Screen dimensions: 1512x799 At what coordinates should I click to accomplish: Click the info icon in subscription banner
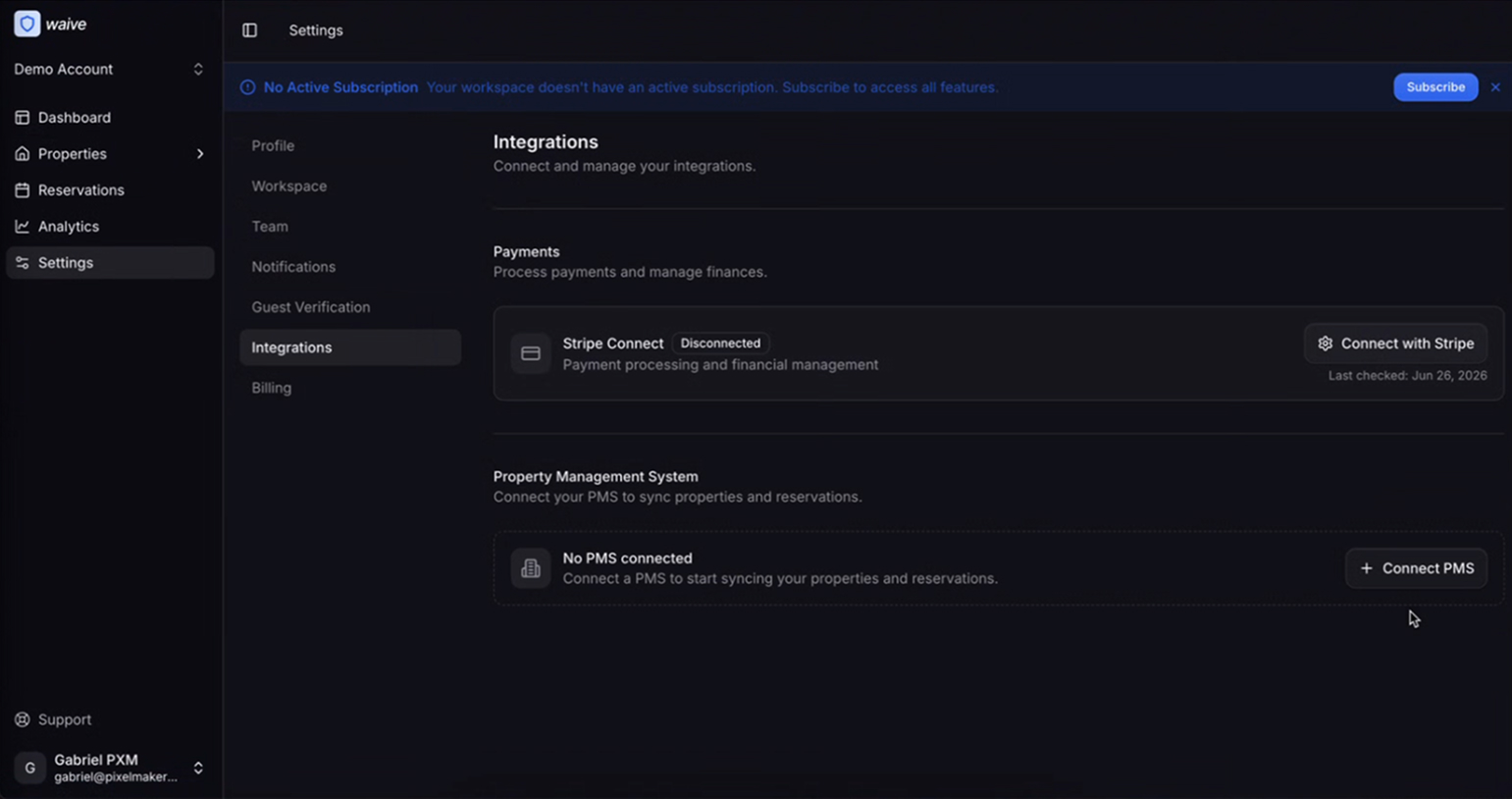point(247,87)
